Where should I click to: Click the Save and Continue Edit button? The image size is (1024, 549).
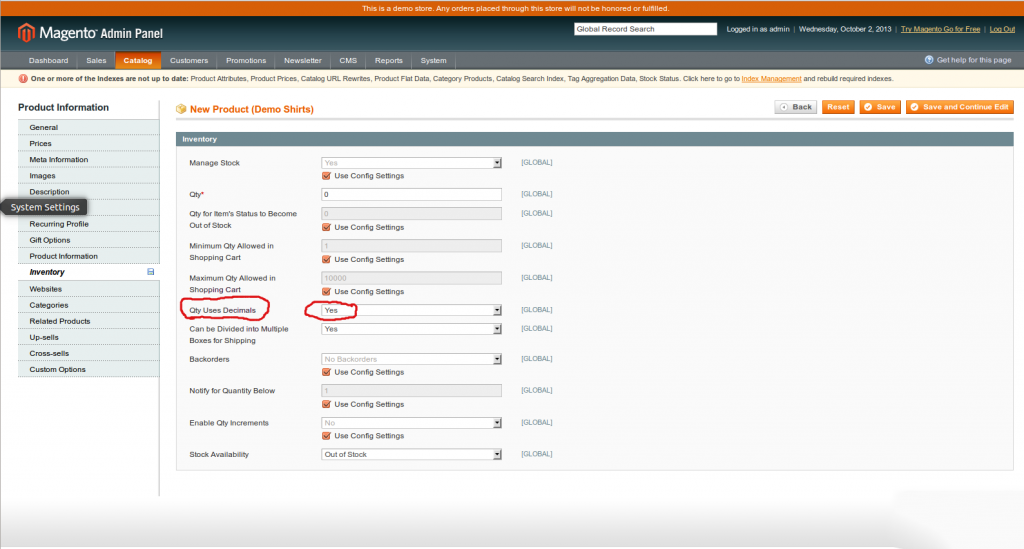959,107
